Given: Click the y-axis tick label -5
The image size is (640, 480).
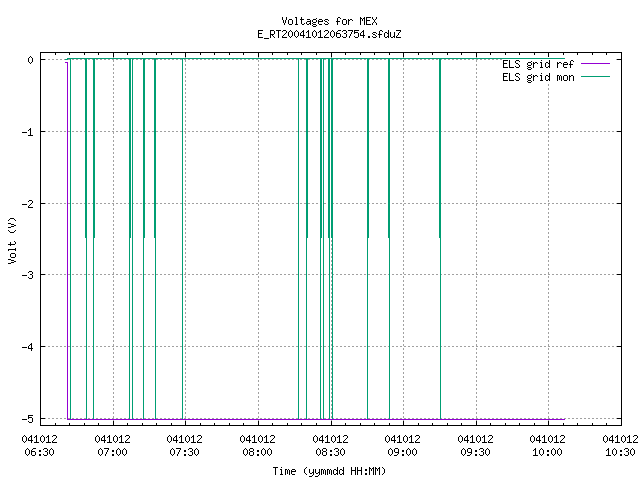Looking at the screenshot, I should click(28, 419).
